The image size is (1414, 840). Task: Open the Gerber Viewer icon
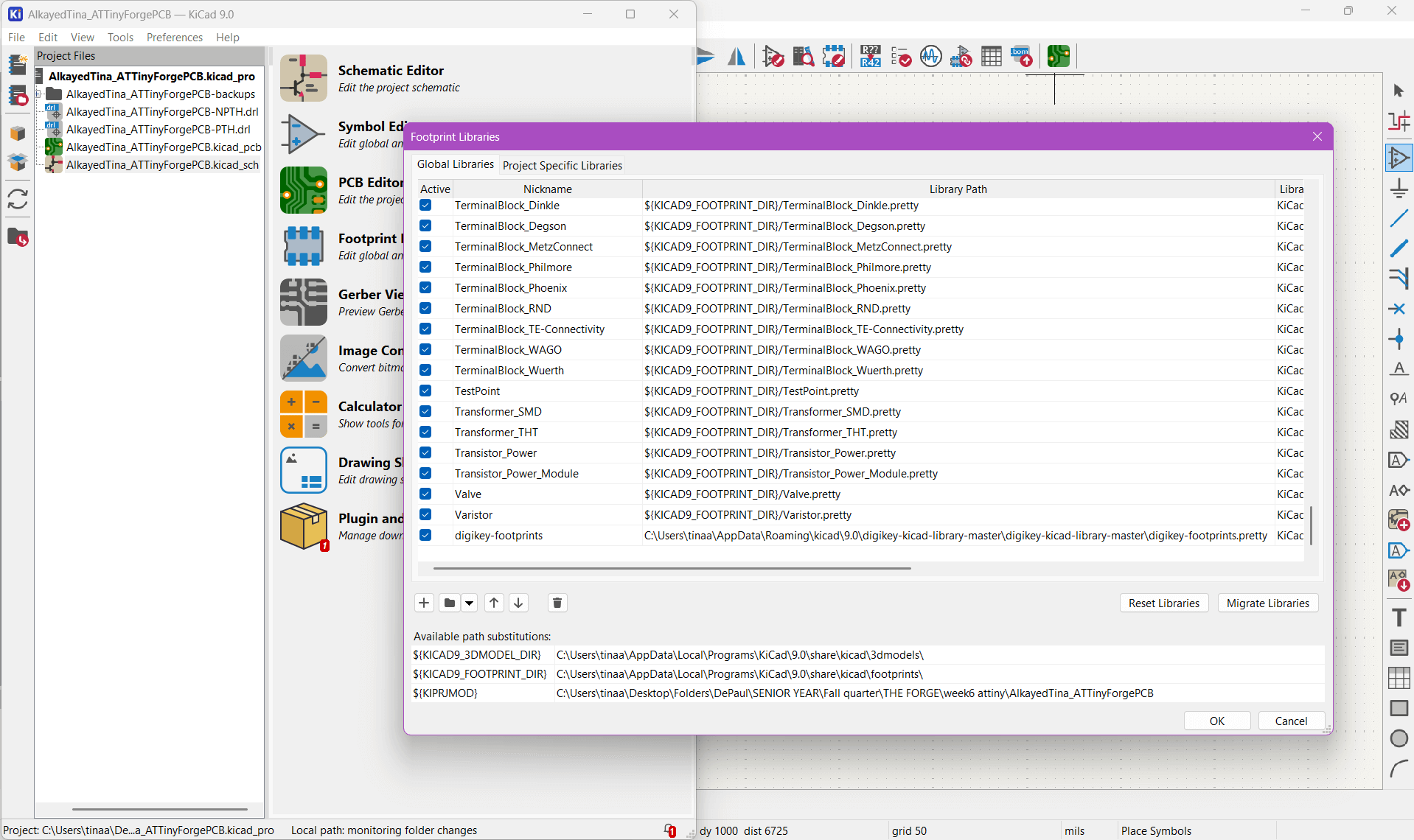point(303,302)
